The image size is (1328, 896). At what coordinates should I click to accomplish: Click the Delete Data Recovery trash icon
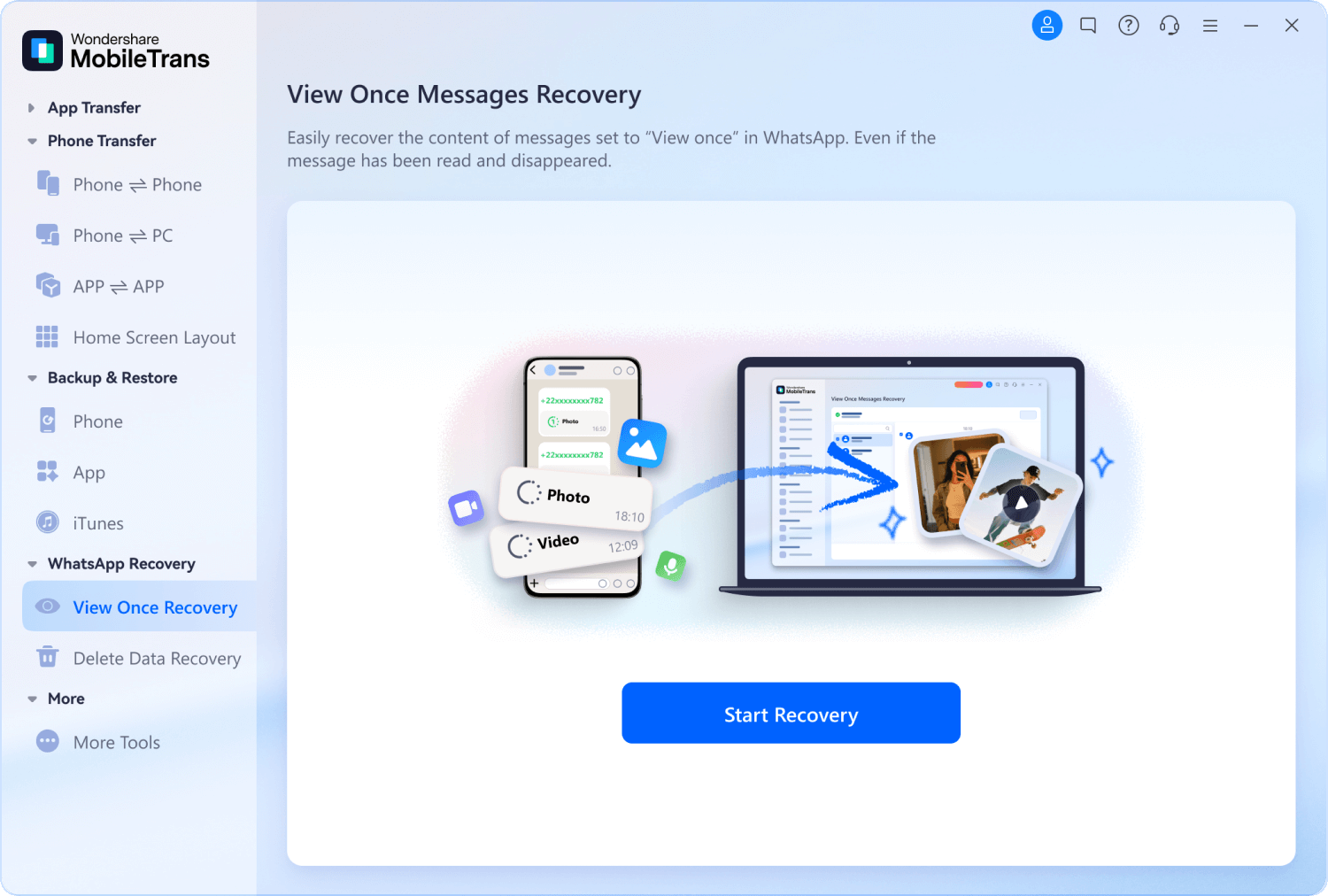(48, 658)
